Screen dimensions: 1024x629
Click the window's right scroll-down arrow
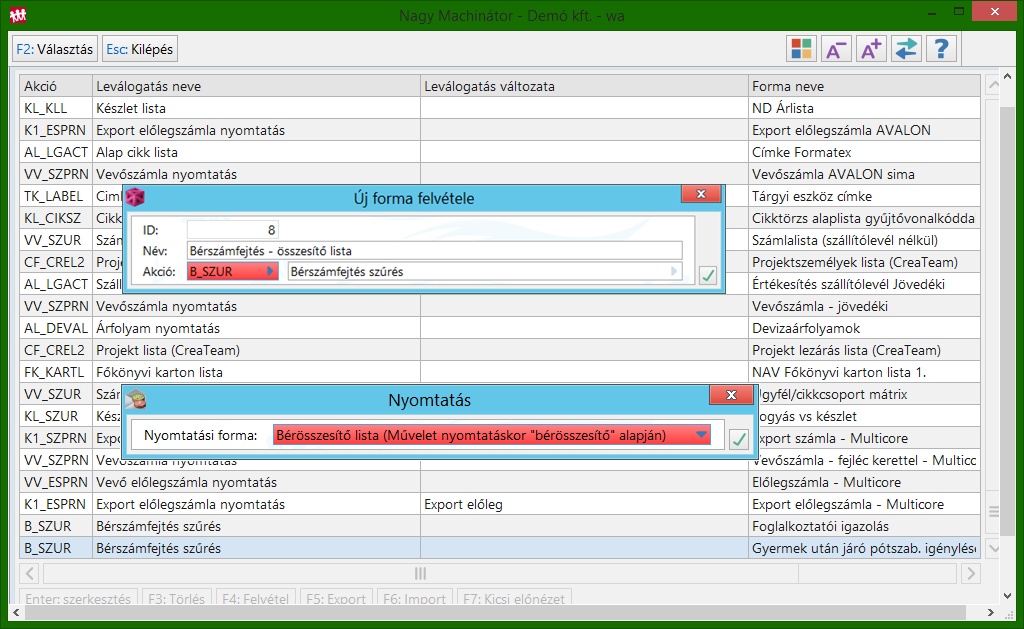1007,596
